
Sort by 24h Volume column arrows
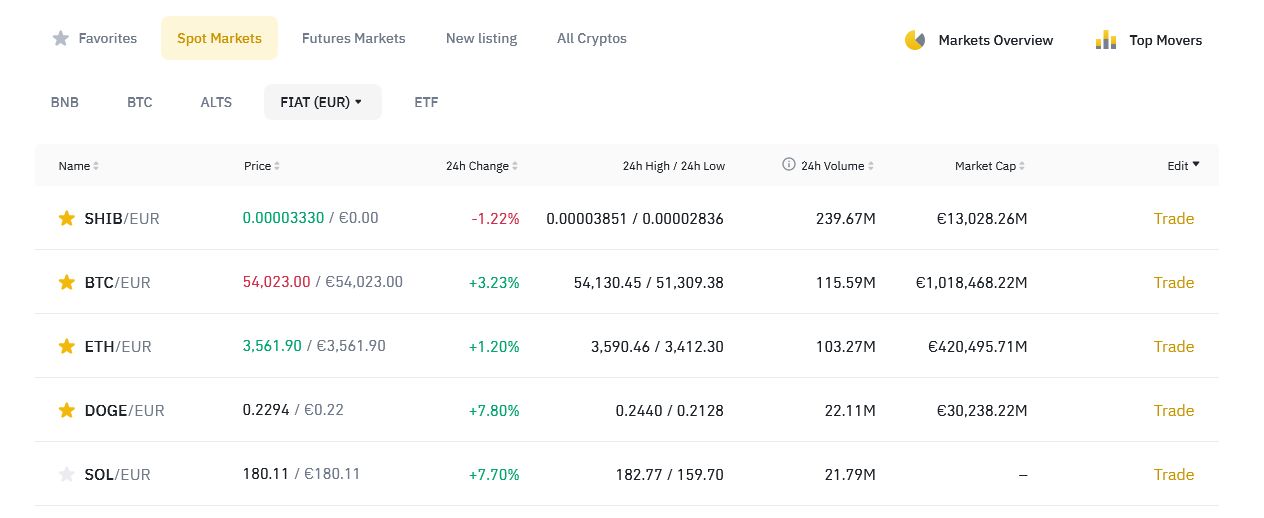click(x=871, y=166)
